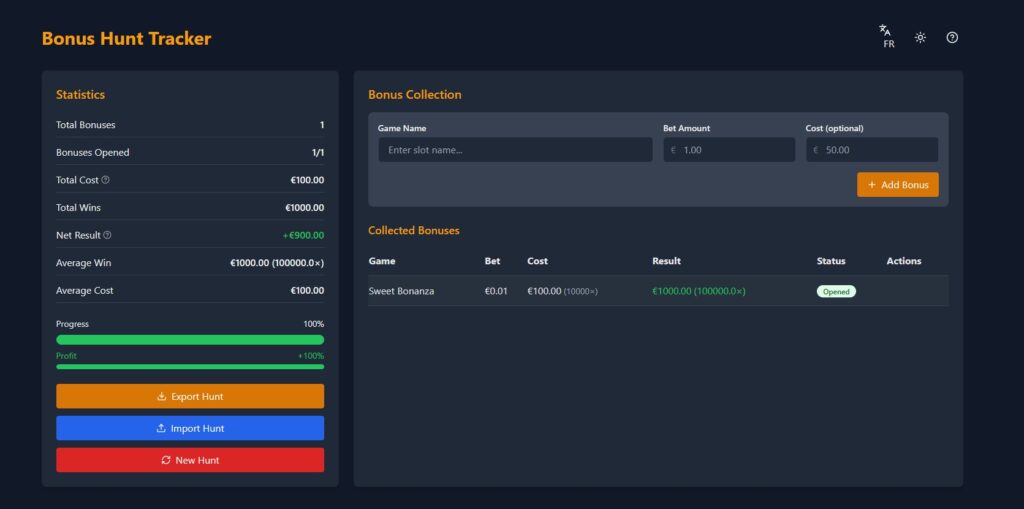Click the Game column header

point(382,261)
